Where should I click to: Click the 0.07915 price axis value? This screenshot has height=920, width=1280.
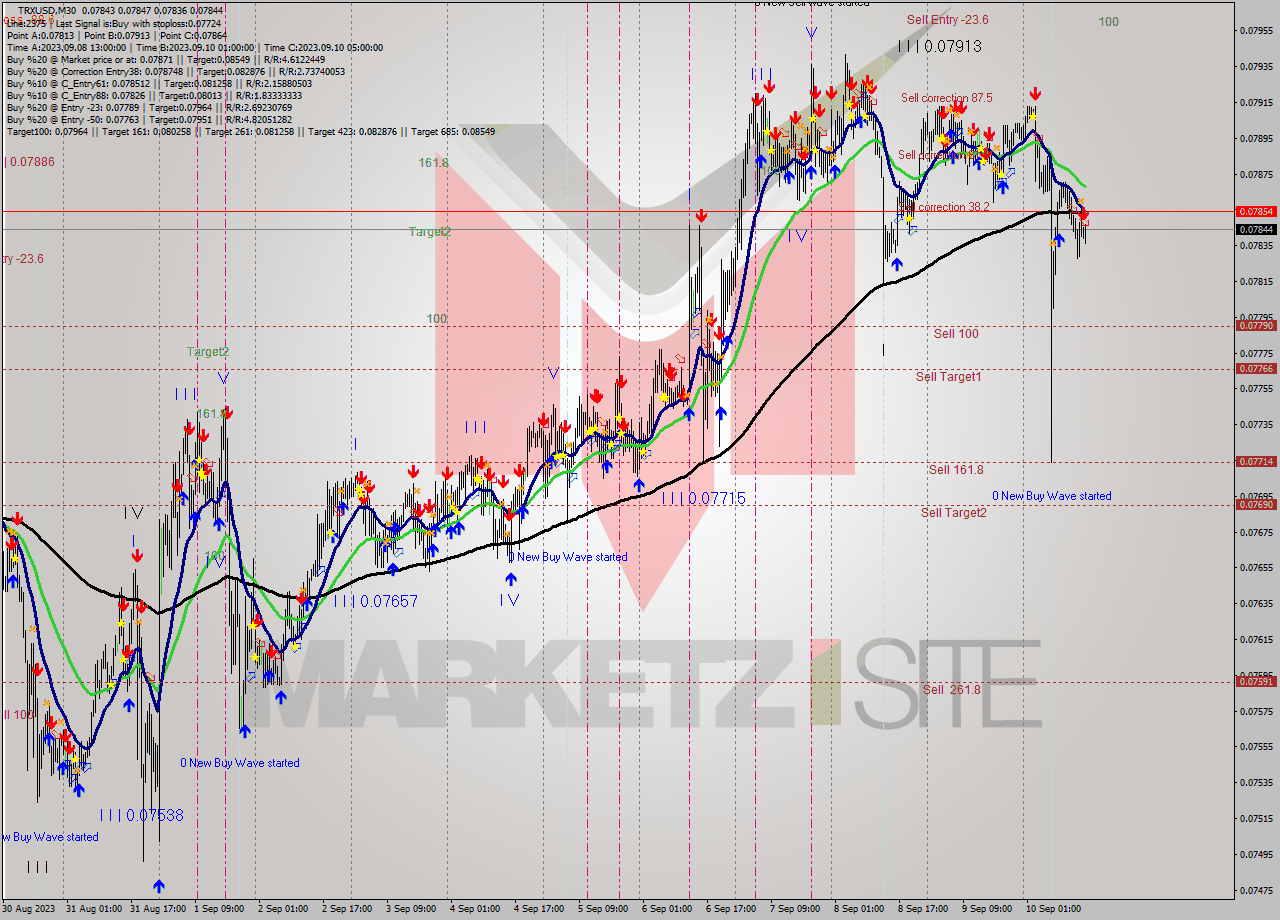[1256, 102]
